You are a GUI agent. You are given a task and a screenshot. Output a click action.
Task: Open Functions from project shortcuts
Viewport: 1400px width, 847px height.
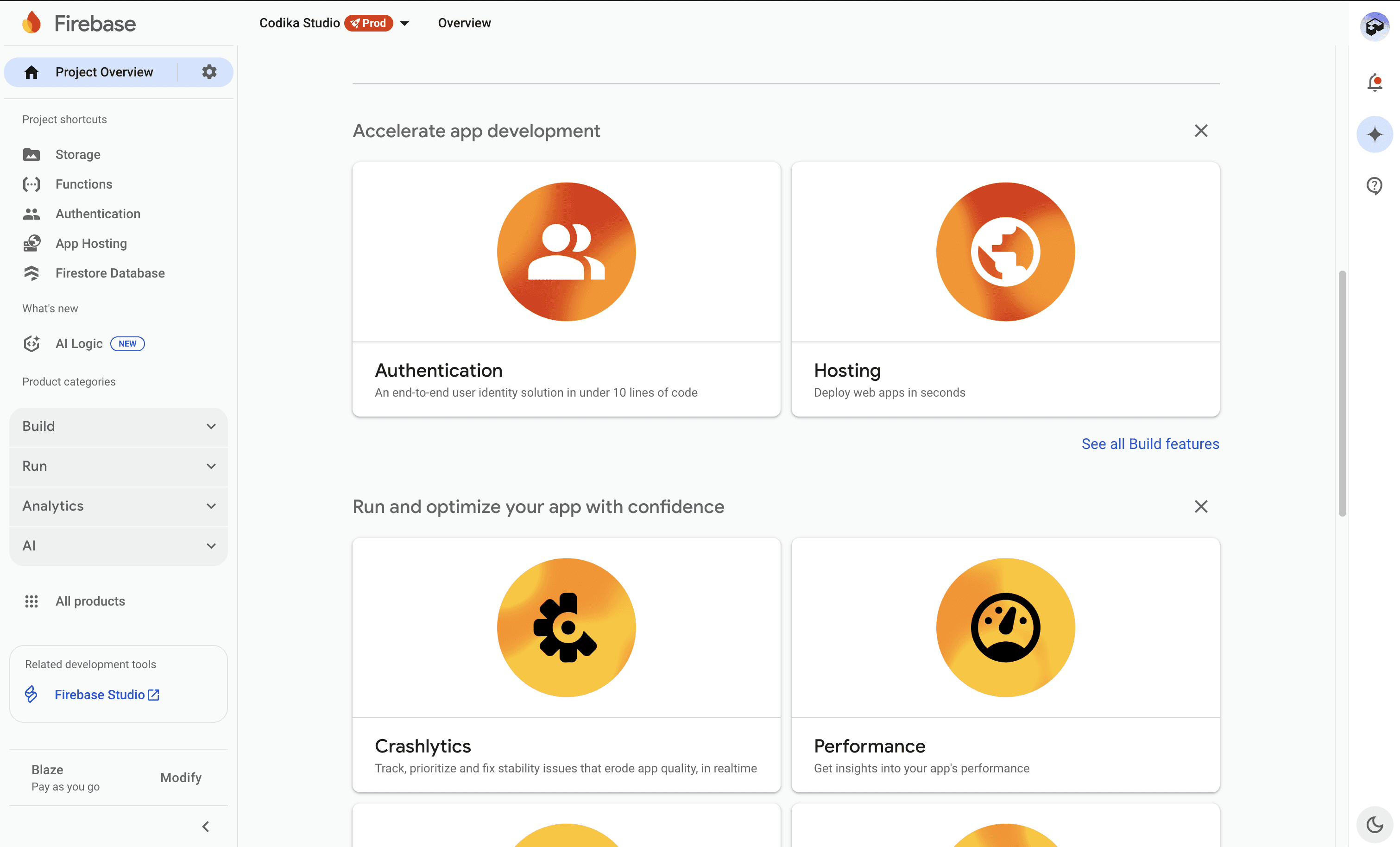84,184
